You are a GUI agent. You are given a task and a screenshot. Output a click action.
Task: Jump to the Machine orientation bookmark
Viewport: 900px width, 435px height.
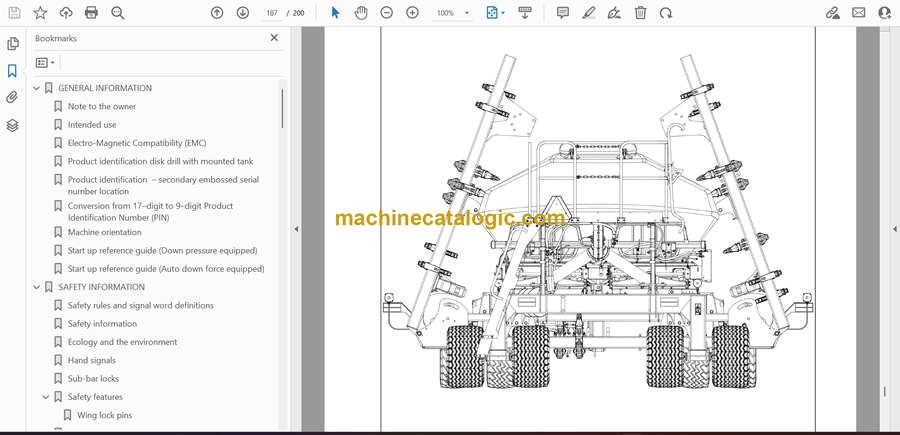pyautogui.click(x=104, y=232)
